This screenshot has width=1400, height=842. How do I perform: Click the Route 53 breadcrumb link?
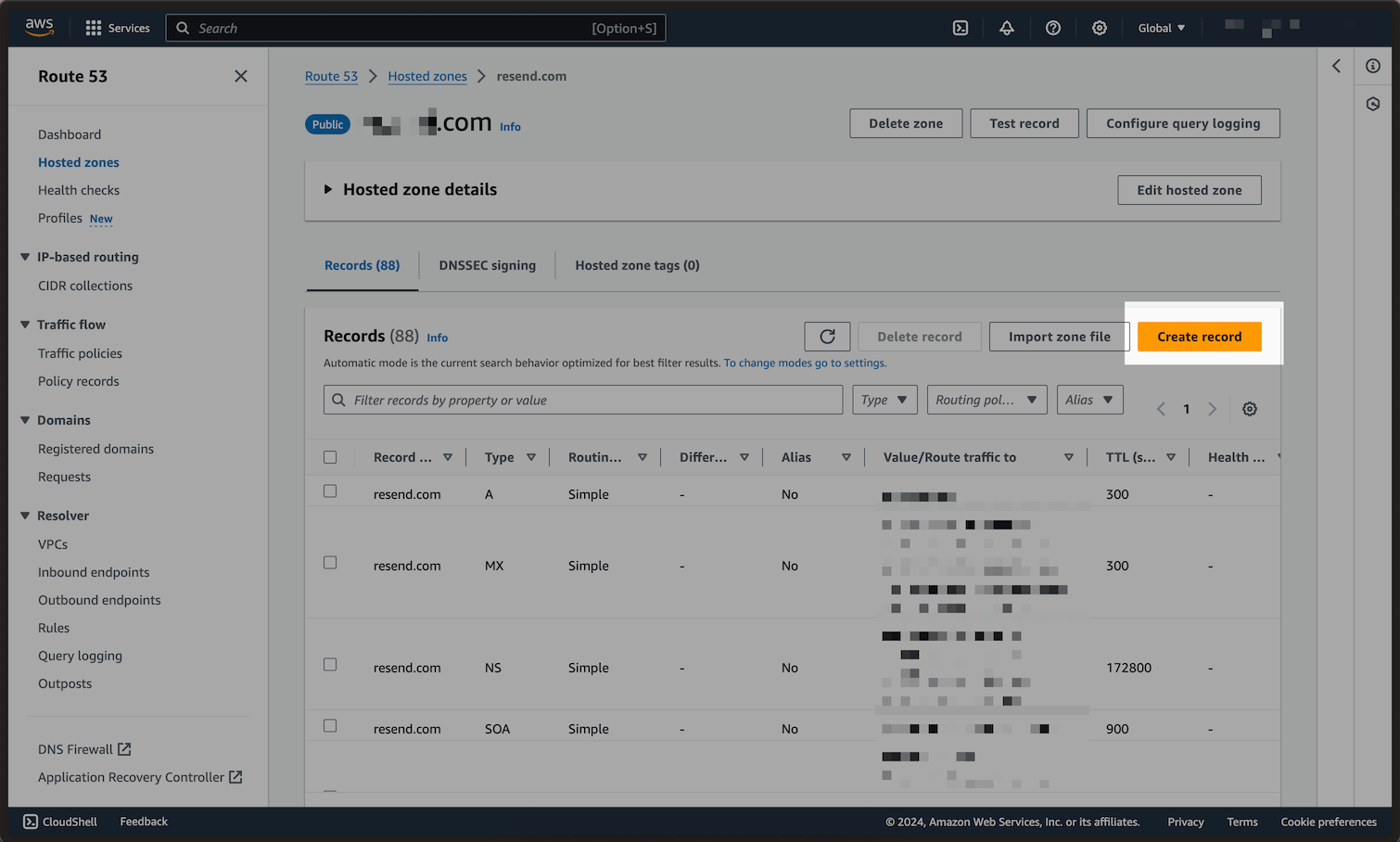pyautogui.click(x=331, y=76)
